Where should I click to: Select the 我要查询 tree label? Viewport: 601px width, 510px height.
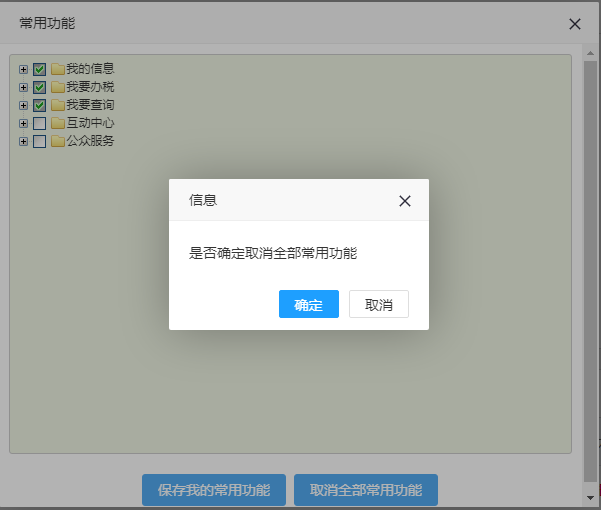(x=90, y=105)
